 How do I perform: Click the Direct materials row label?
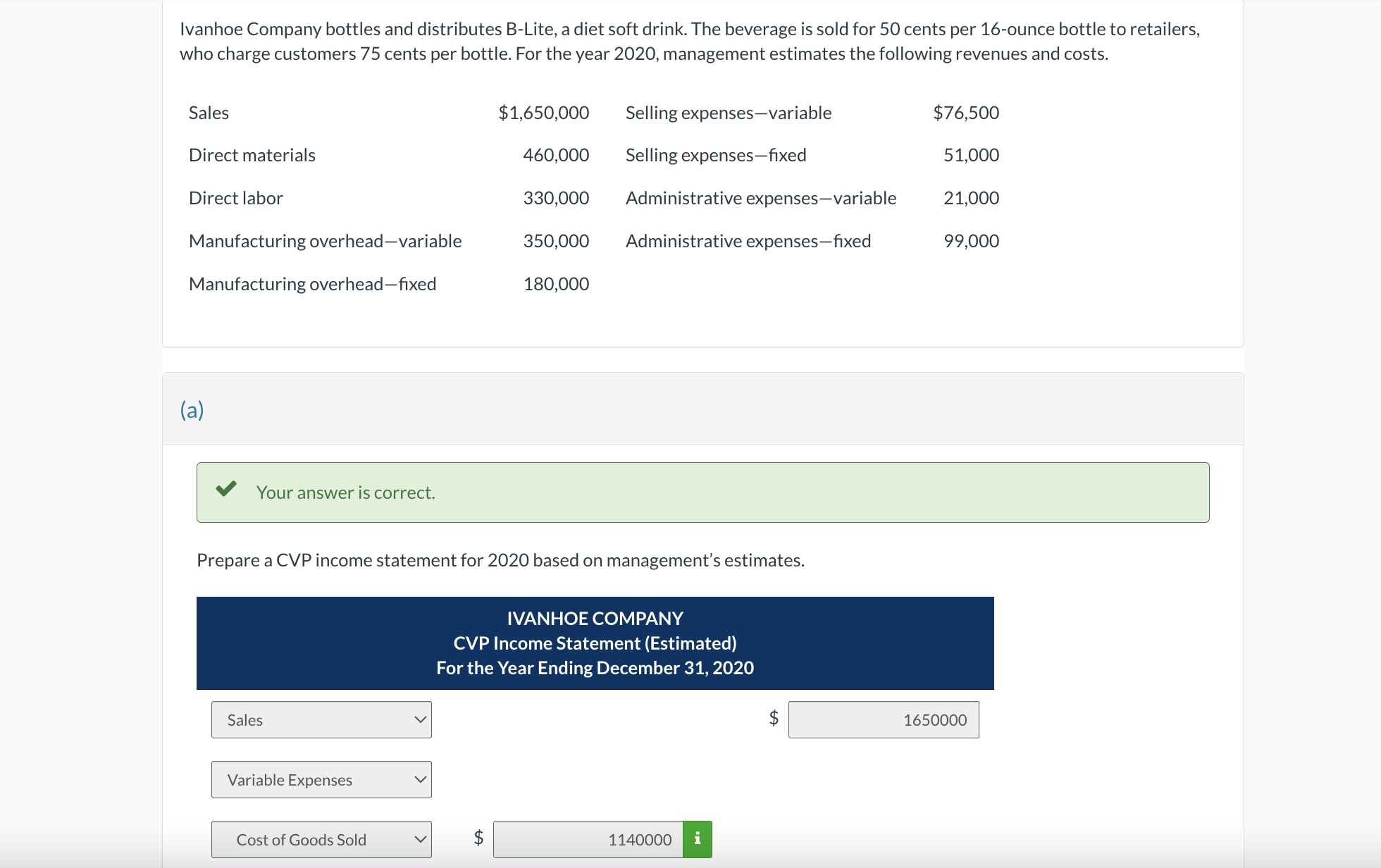(252, 155)
